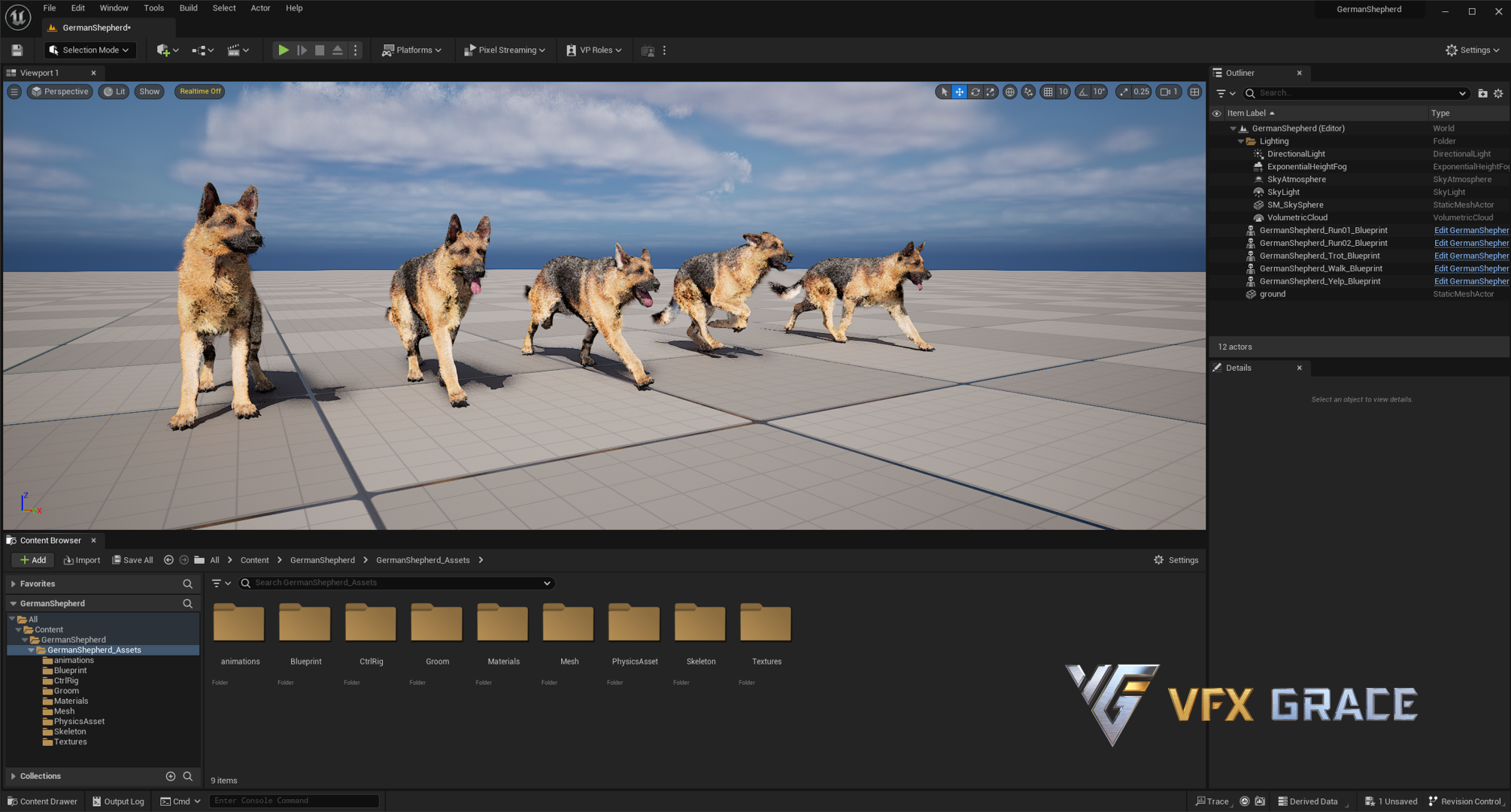This screenshot has width=1511, height=812.
Task: Open the Selection Mode dropdown
Action: pos(90,50)
